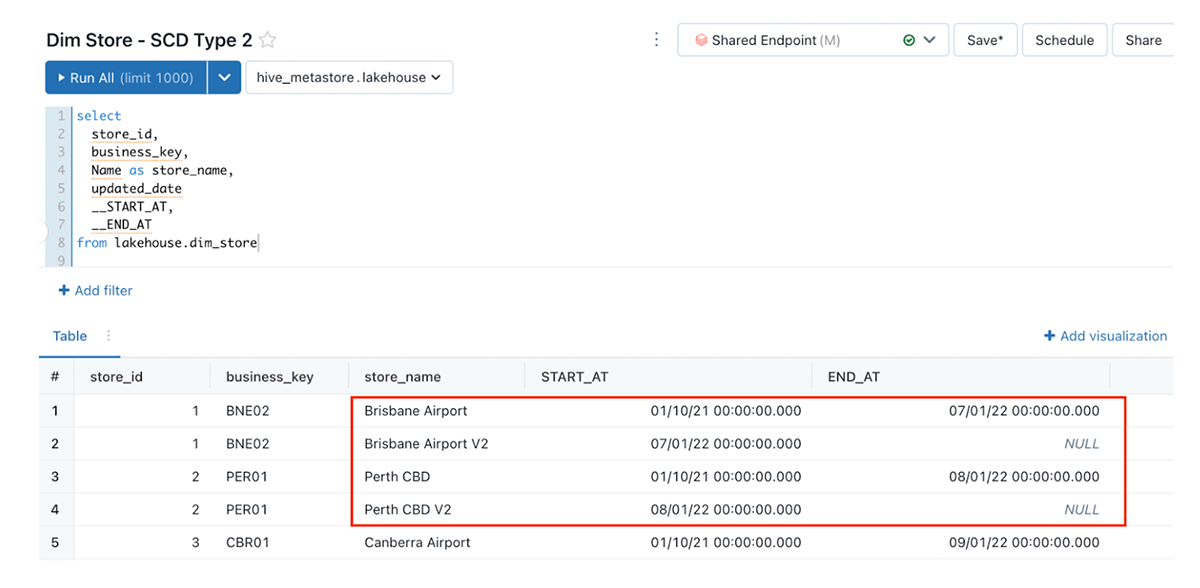Star the Dim Store query as favorite
1200x588 pixels.
268,41
